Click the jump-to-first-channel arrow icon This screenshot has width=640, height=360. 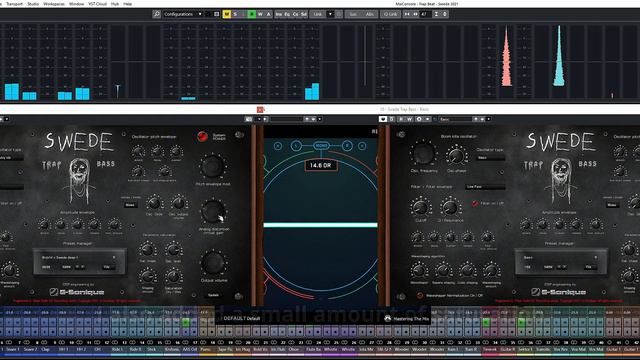[407, 14]
